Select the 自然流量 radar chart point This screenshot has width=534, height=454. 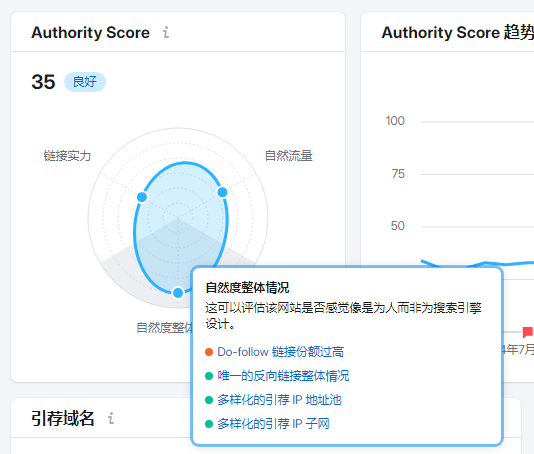(x=222, y=192)
